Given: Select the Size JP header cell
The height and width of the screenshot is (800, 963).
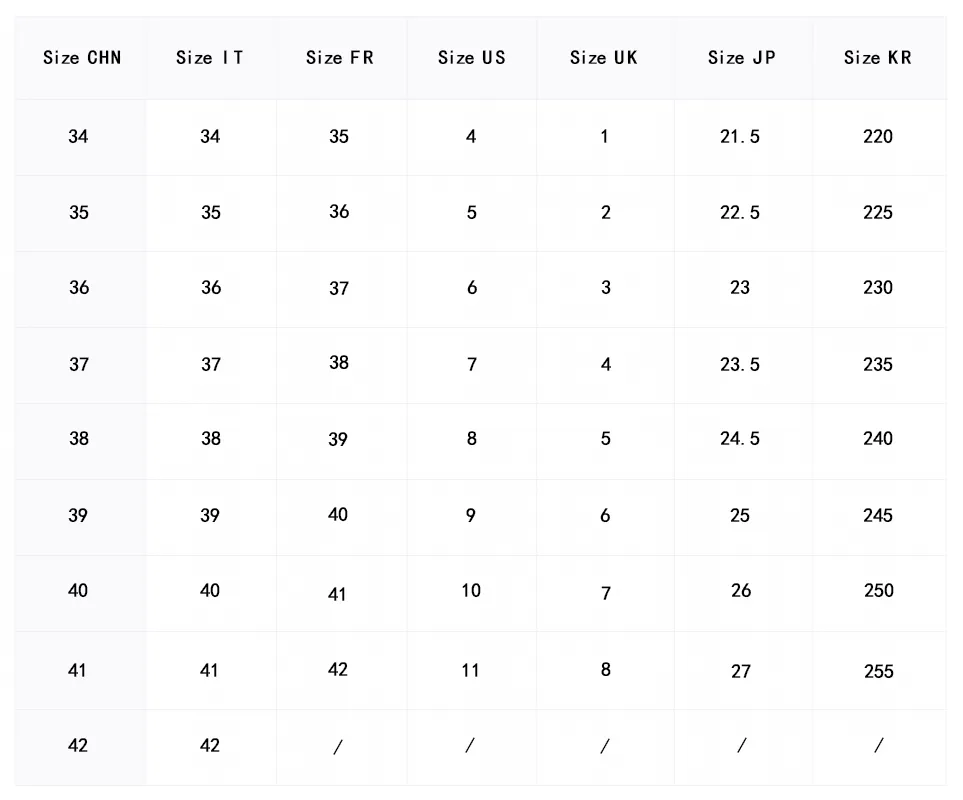Looking at the screenshot, I should click(x=741, y=58).
